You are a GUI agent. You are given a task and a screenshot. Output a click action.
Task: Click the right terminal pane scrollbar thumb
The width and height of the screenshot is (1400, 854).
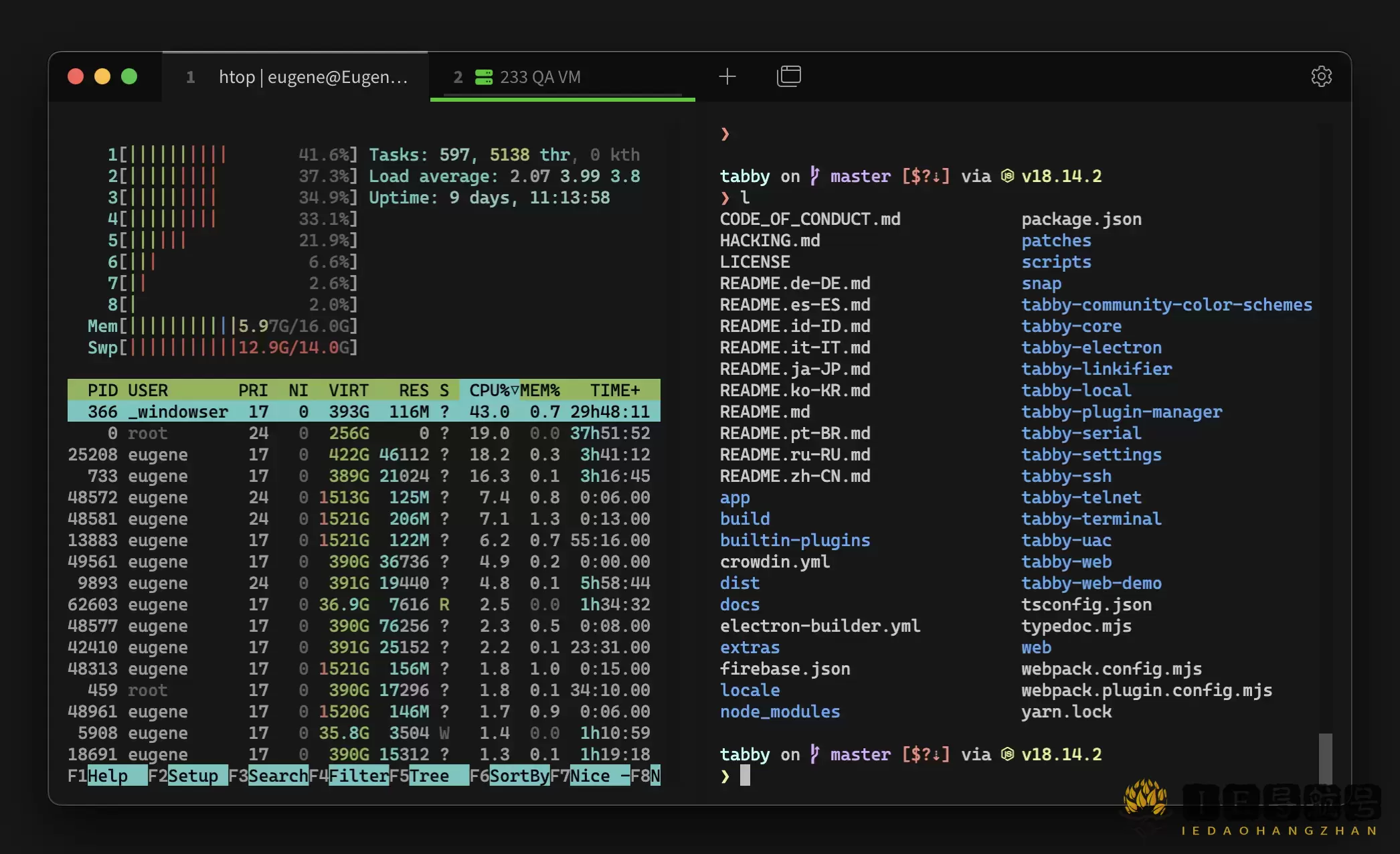1325,760
